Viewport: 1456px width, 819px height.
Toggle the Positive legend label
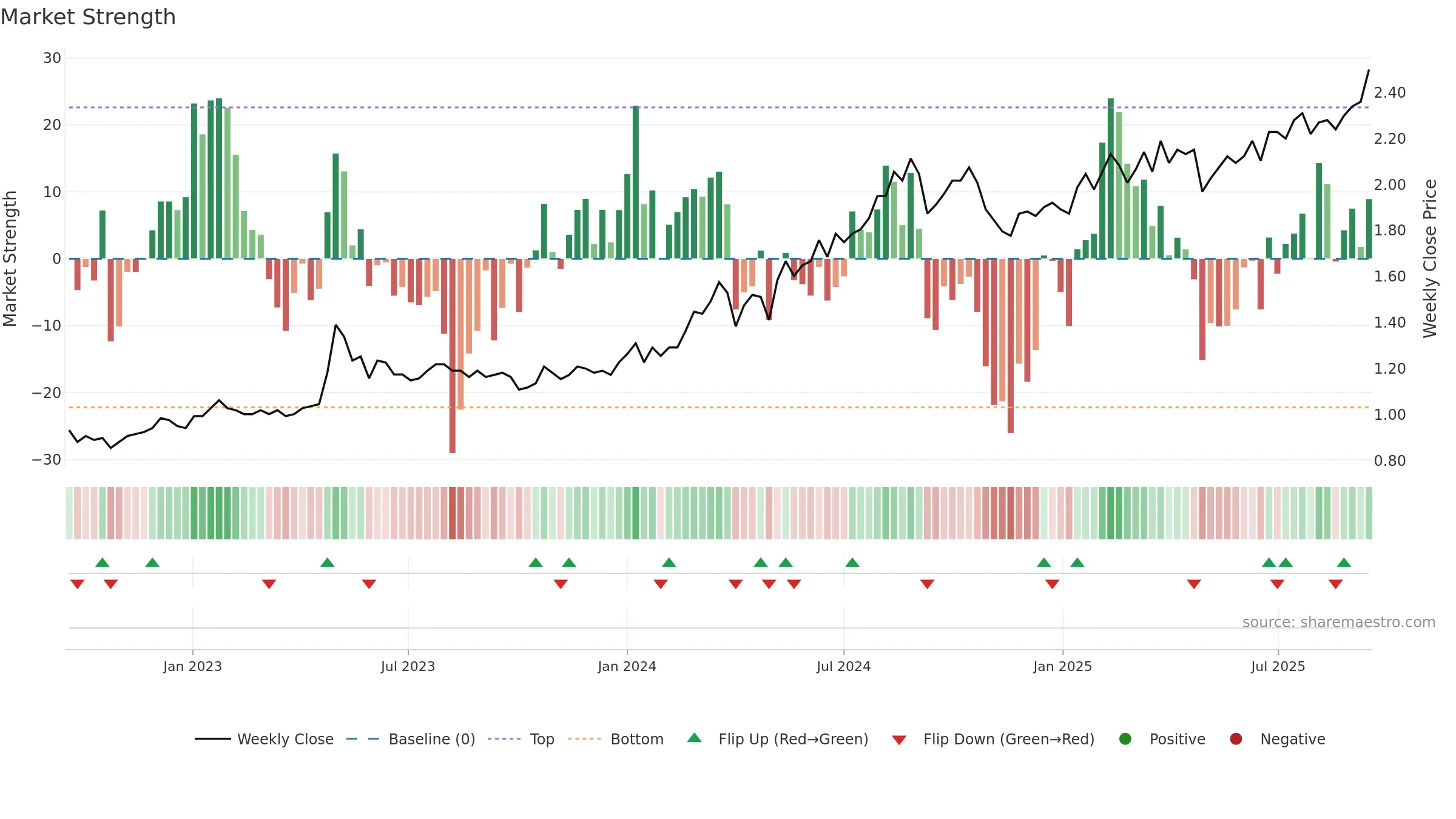point(1178,739)
